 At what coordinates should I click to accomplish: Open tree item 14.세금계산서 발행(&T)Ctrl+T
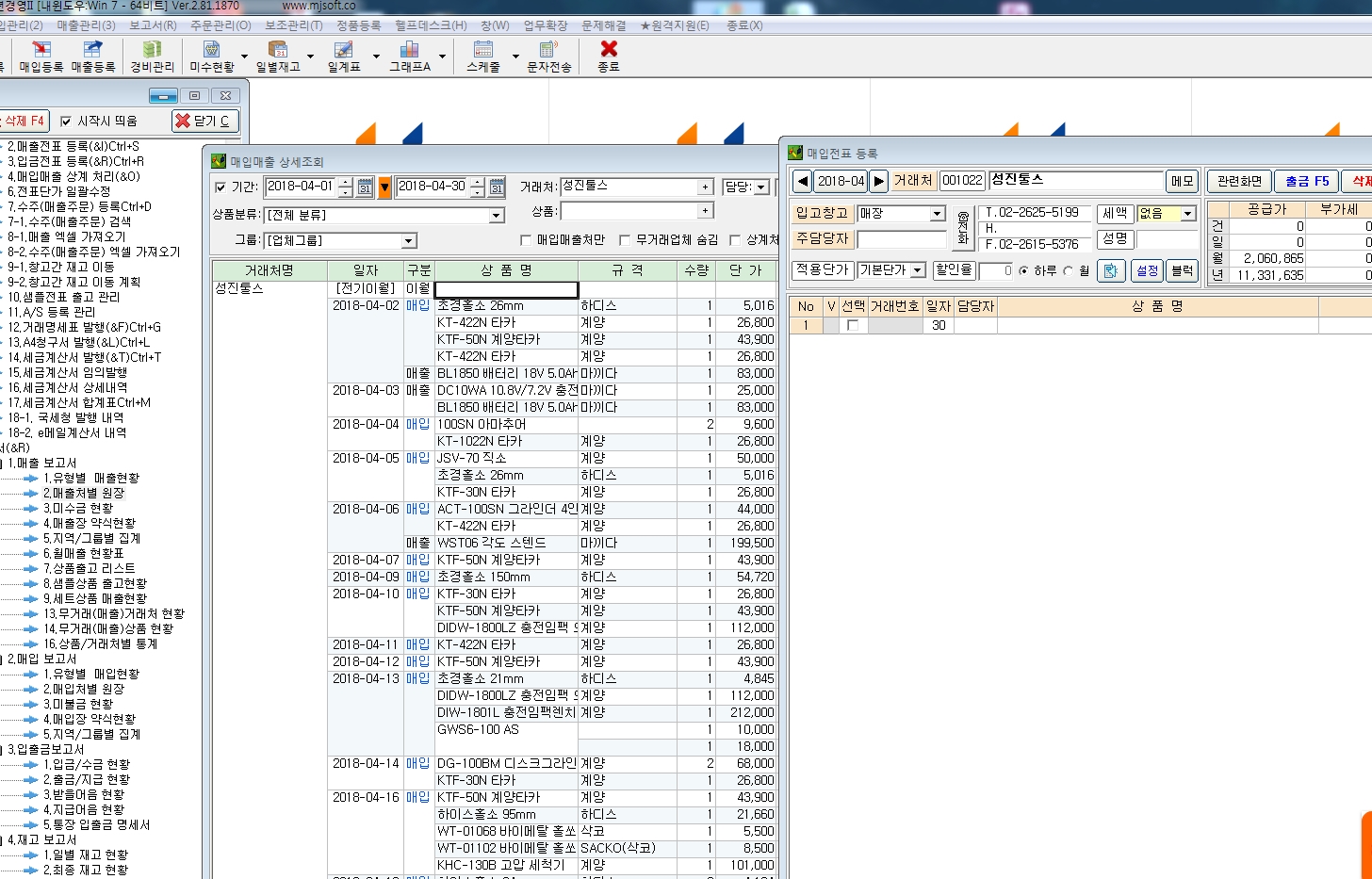pos(84,357)
